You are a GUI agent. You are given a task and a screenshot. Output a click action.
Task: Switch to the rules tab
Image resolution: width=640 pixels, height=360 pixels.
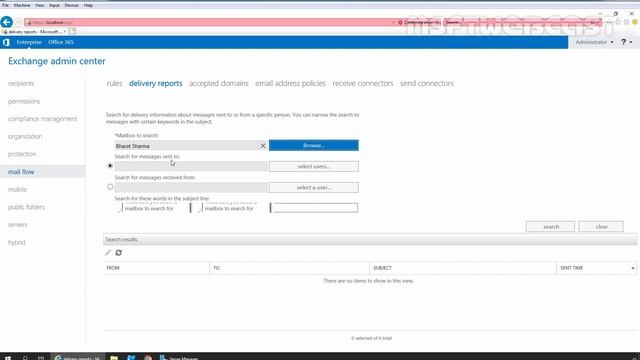[114, 83]
